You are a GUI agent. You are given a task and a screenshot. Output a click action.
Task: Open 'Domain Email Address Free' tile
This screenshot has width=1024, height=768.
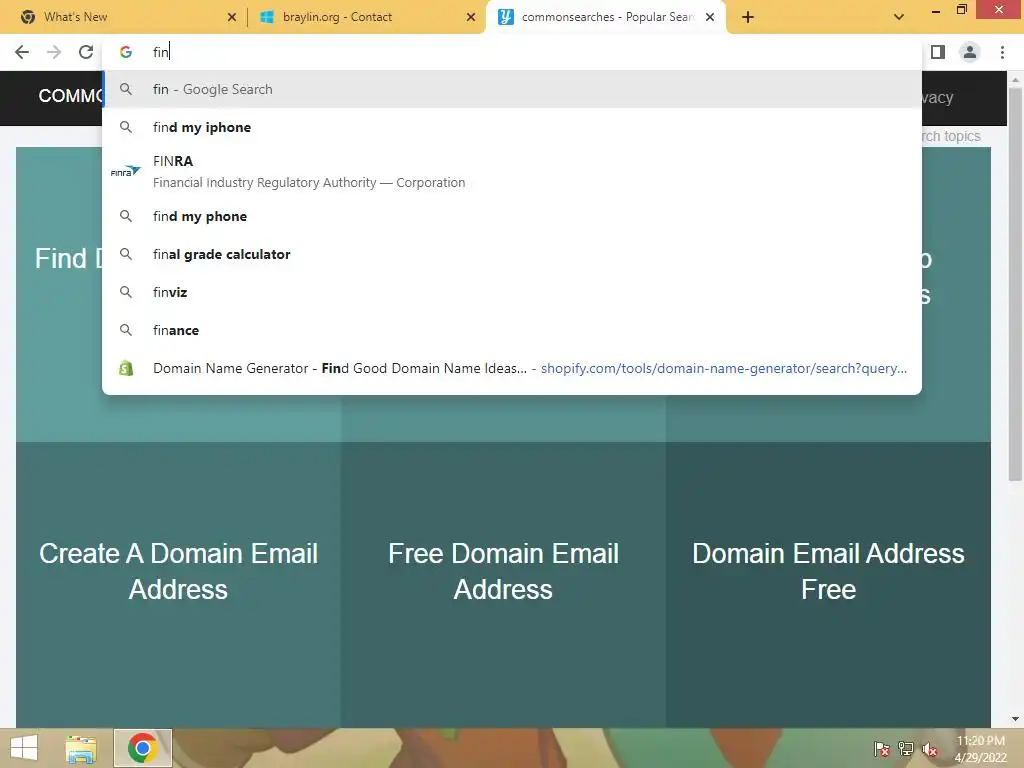[828, 584]
